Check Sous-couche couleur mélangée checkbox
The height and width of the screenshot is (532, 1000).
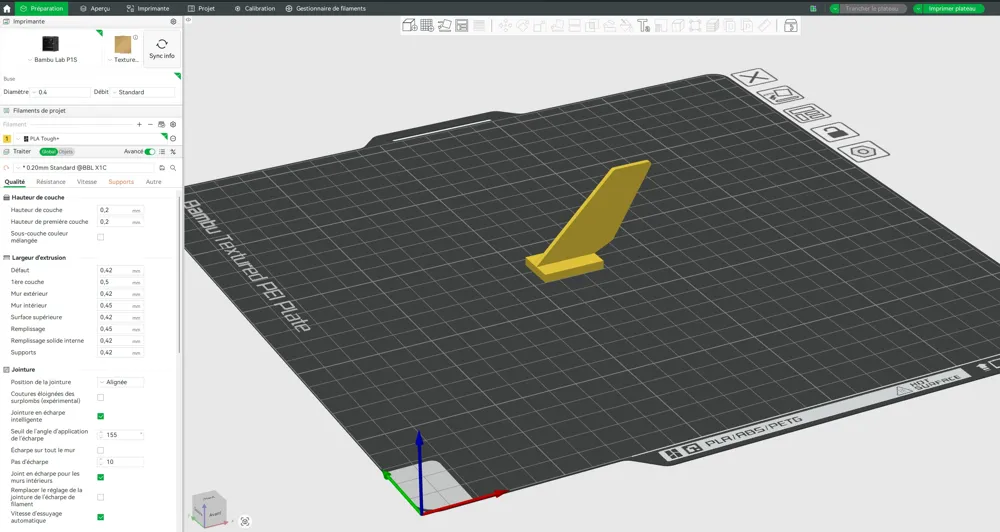(100, 237)
